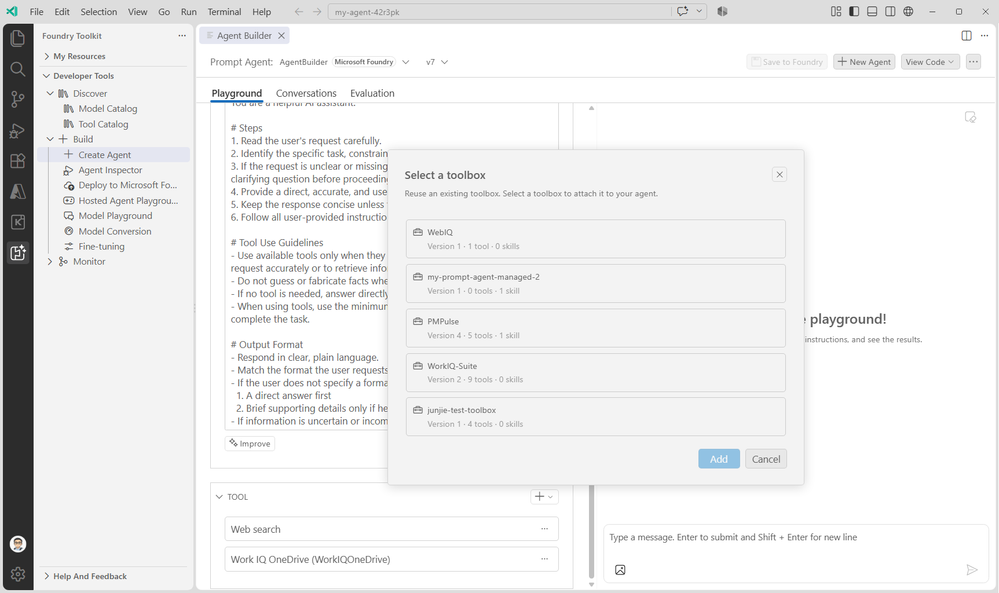Toggle primary side bar layout icon

coord(854,11)
